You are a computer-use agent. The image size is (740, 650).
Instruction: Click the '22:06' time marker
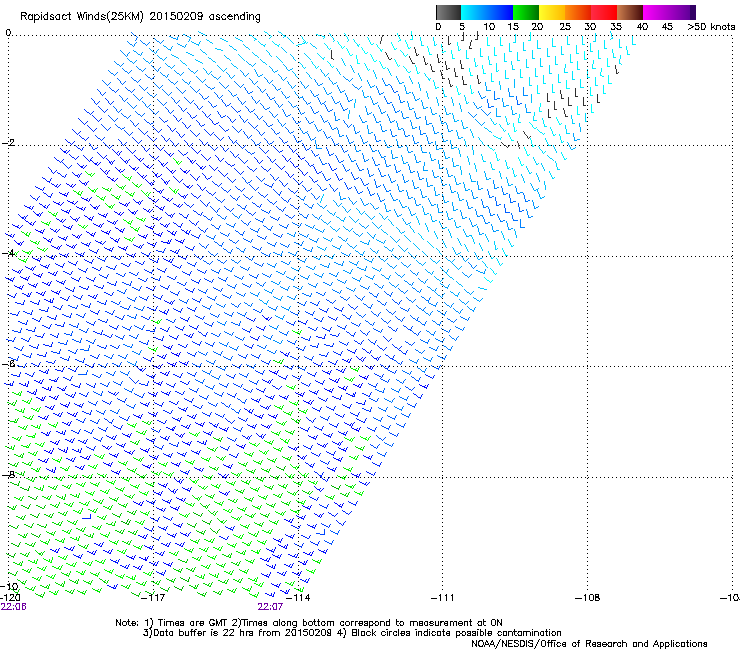(x=13, y=607)
